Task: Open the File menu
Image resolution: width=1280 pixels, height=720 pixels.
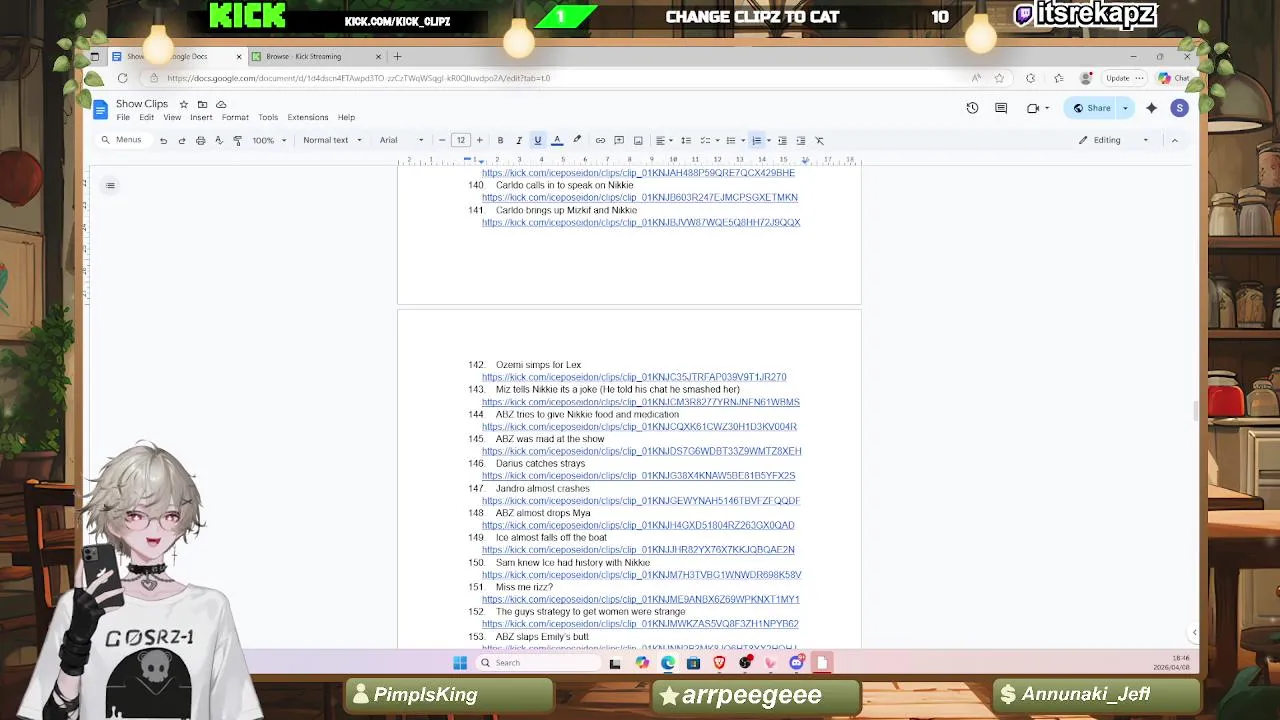Action: pyautogui.click(x=123, y=118)
